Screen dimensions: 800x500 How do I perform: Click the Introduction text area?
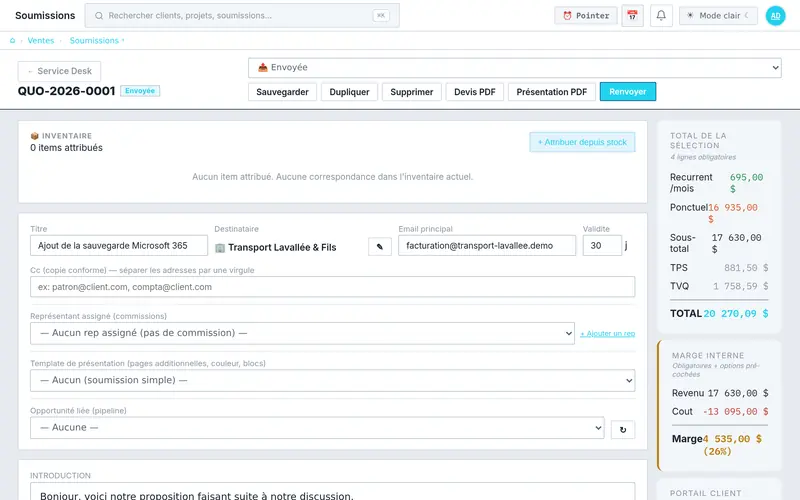332,492
